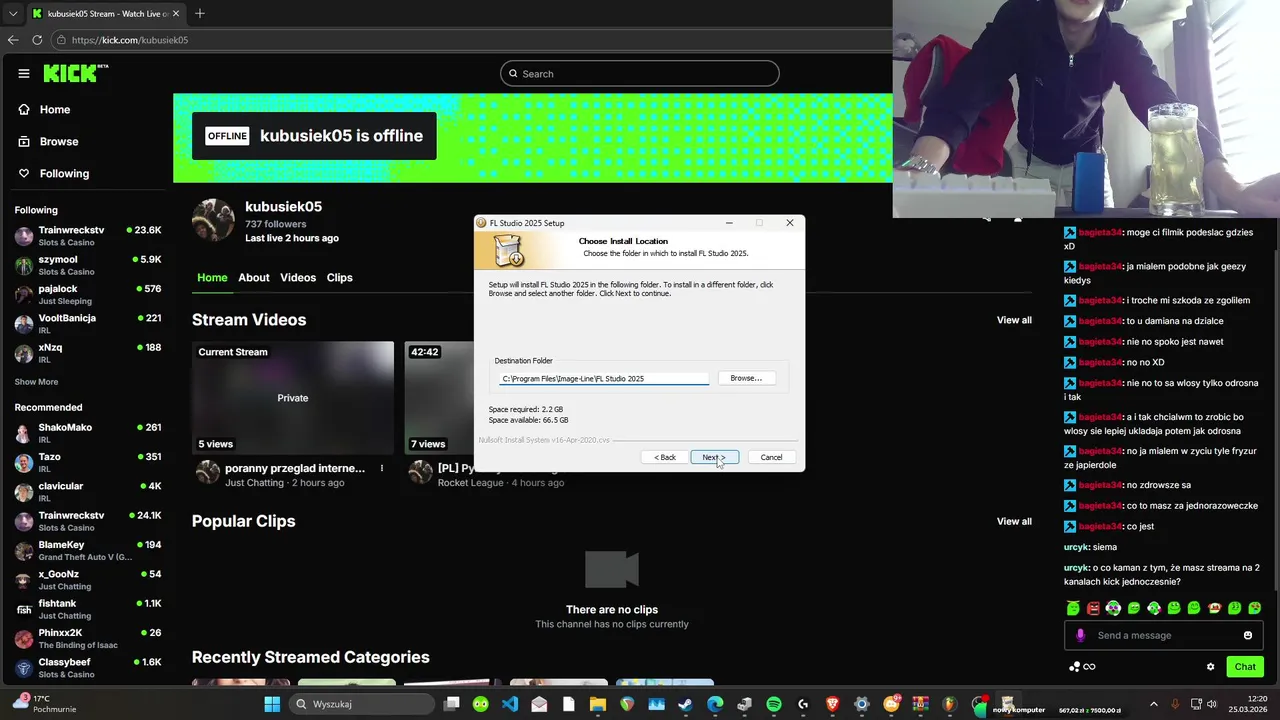Open szymool channel in Following list
1280x720 pixels.
point(88,265)
